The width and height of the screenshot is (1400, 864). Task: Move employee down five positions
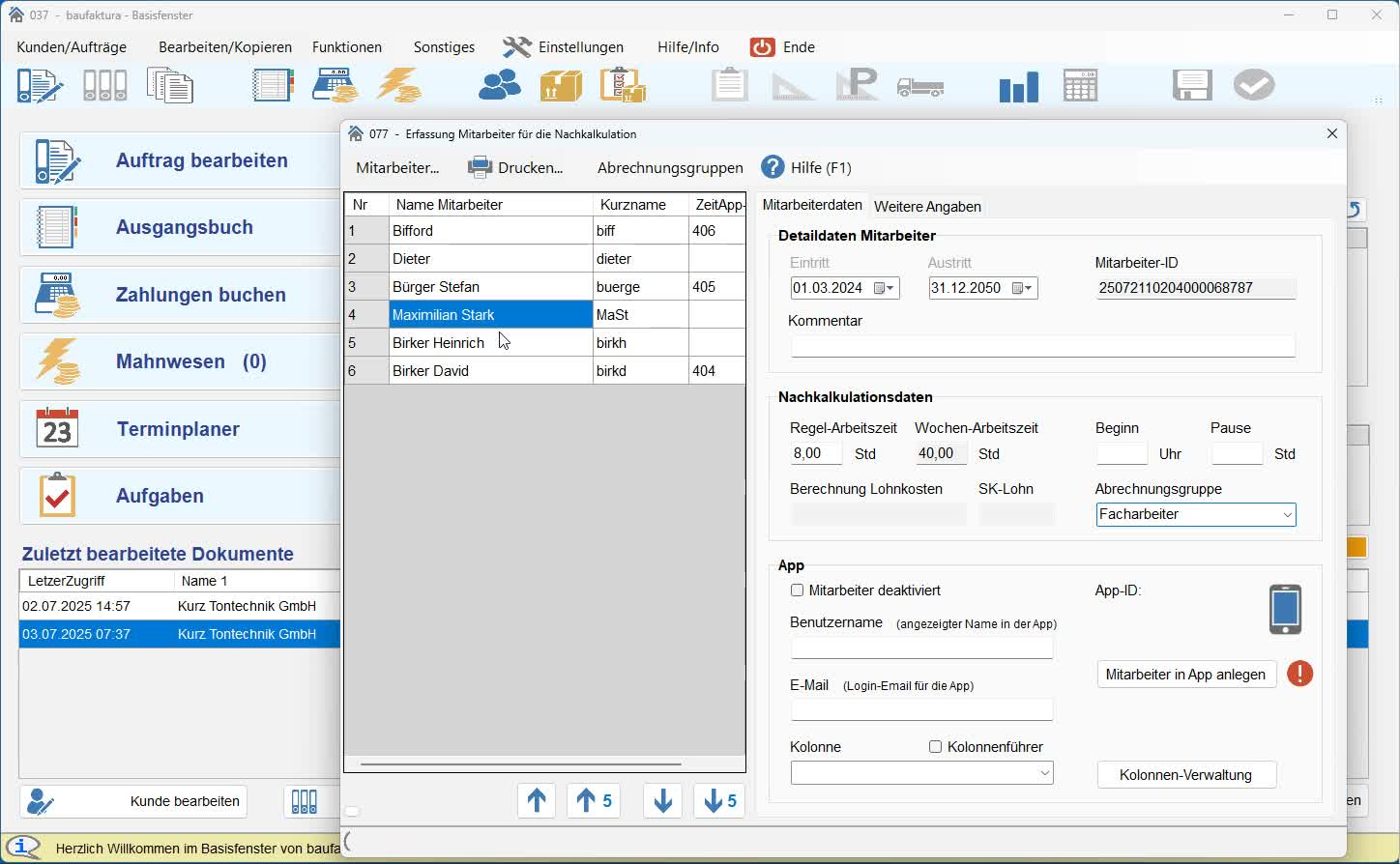719,800
